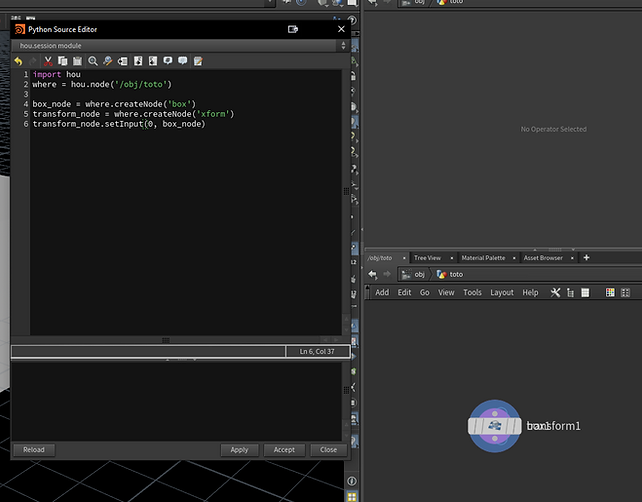Image resolution: width=642 pixels, height=502 pixels.
Task: Click the Ln 6, Col 37 position indicator
Action: point(317,351)
